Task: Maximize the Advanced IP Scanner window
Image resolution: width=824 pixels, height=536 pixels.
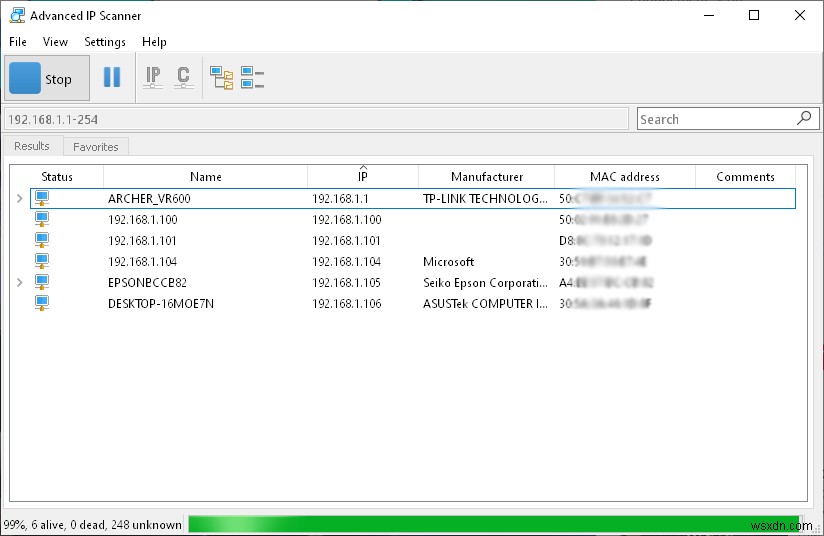Action: (x=754, y=15)
